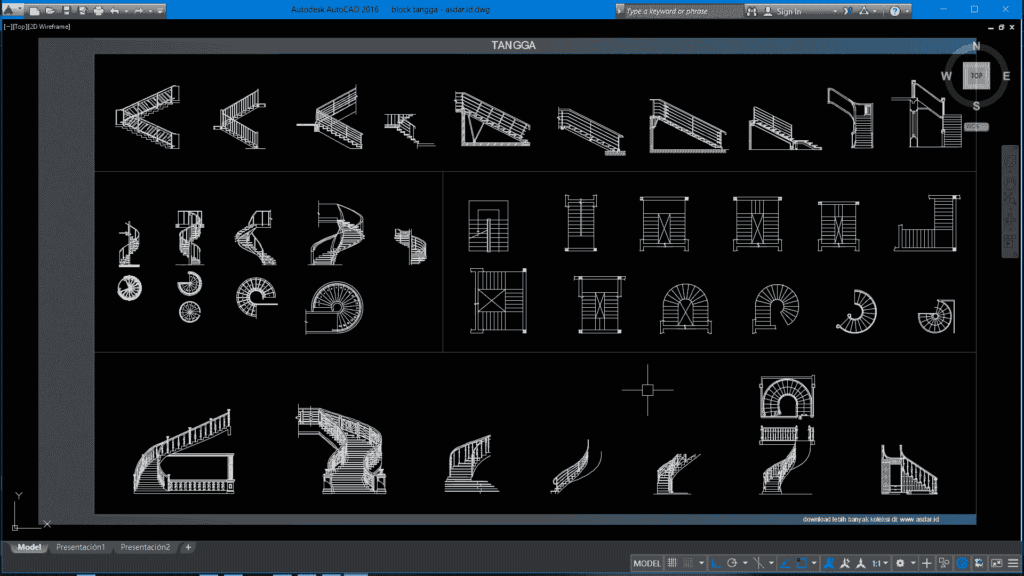Click the Save icon in quick access
The width and height of the screenshot is (1024, 576).
[x=67, y=11]
